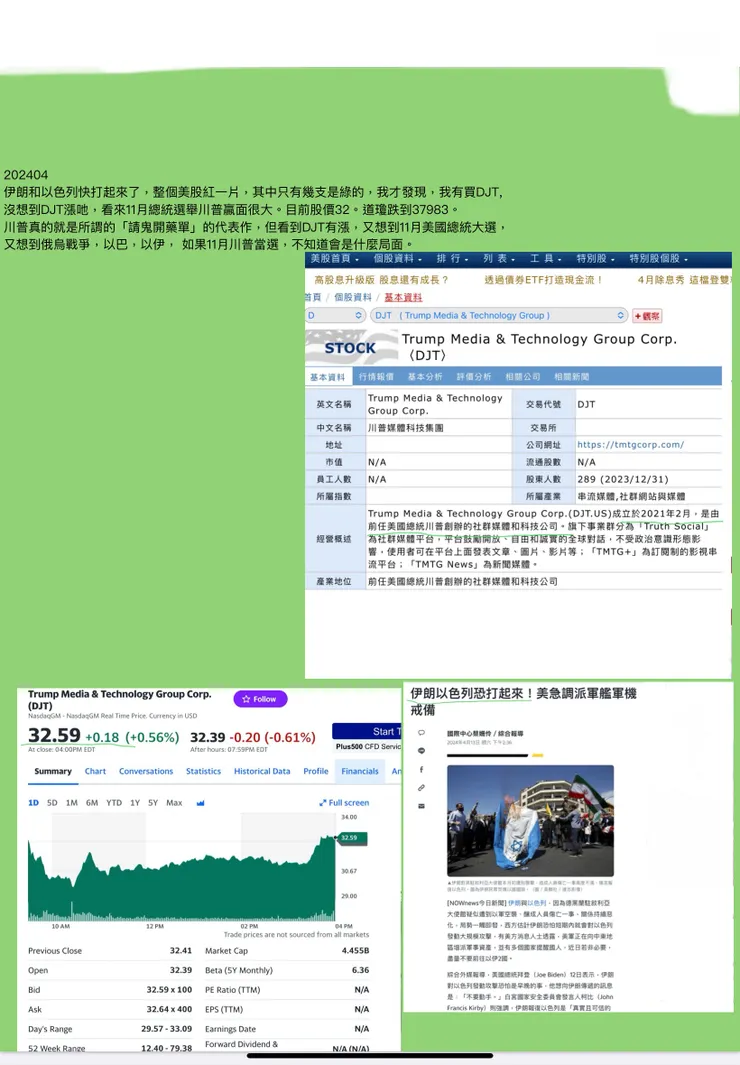Select the 5Y chart range

click(153, 803)
